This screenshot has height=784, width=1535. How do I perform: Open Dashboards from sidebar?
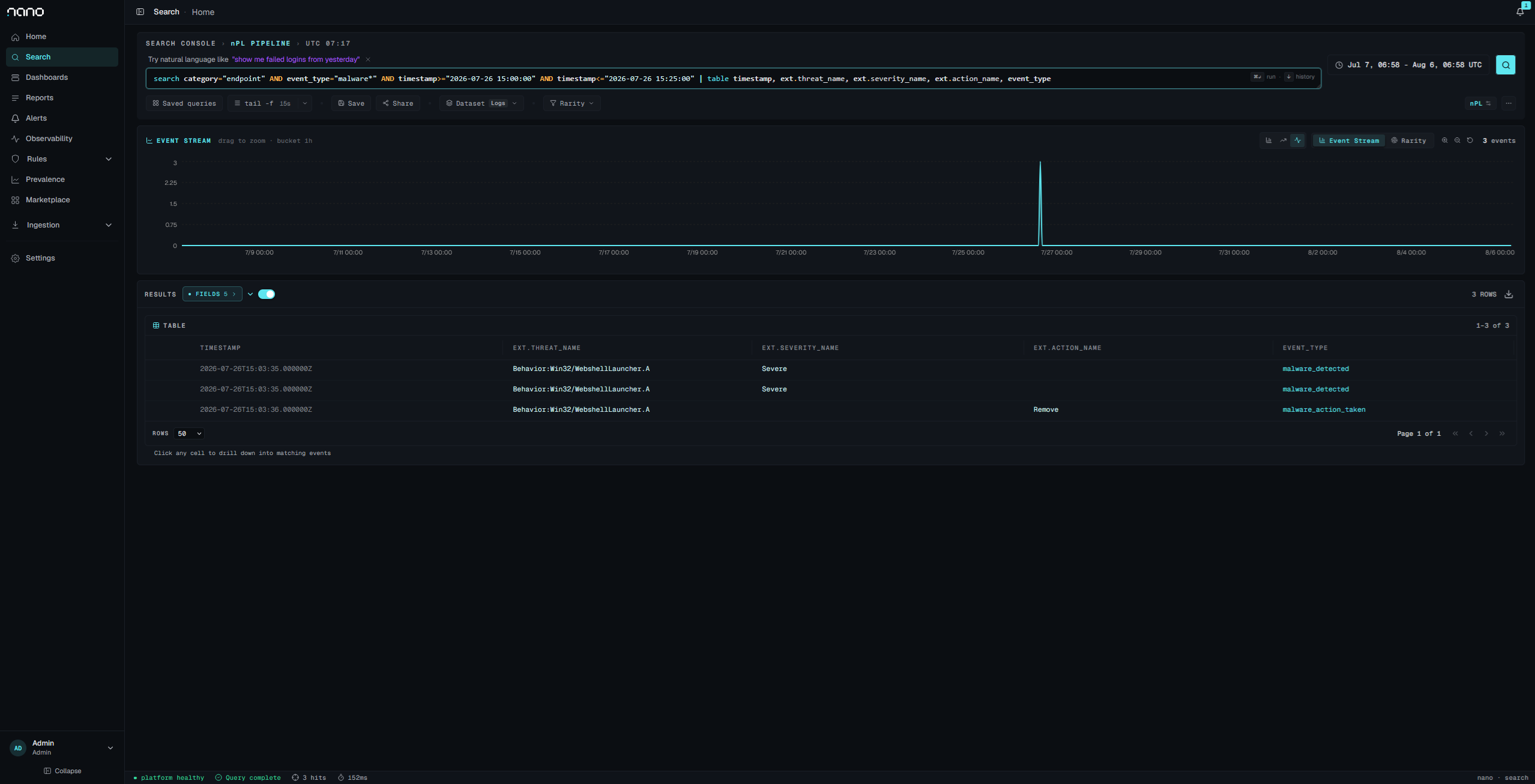[62, 77]
